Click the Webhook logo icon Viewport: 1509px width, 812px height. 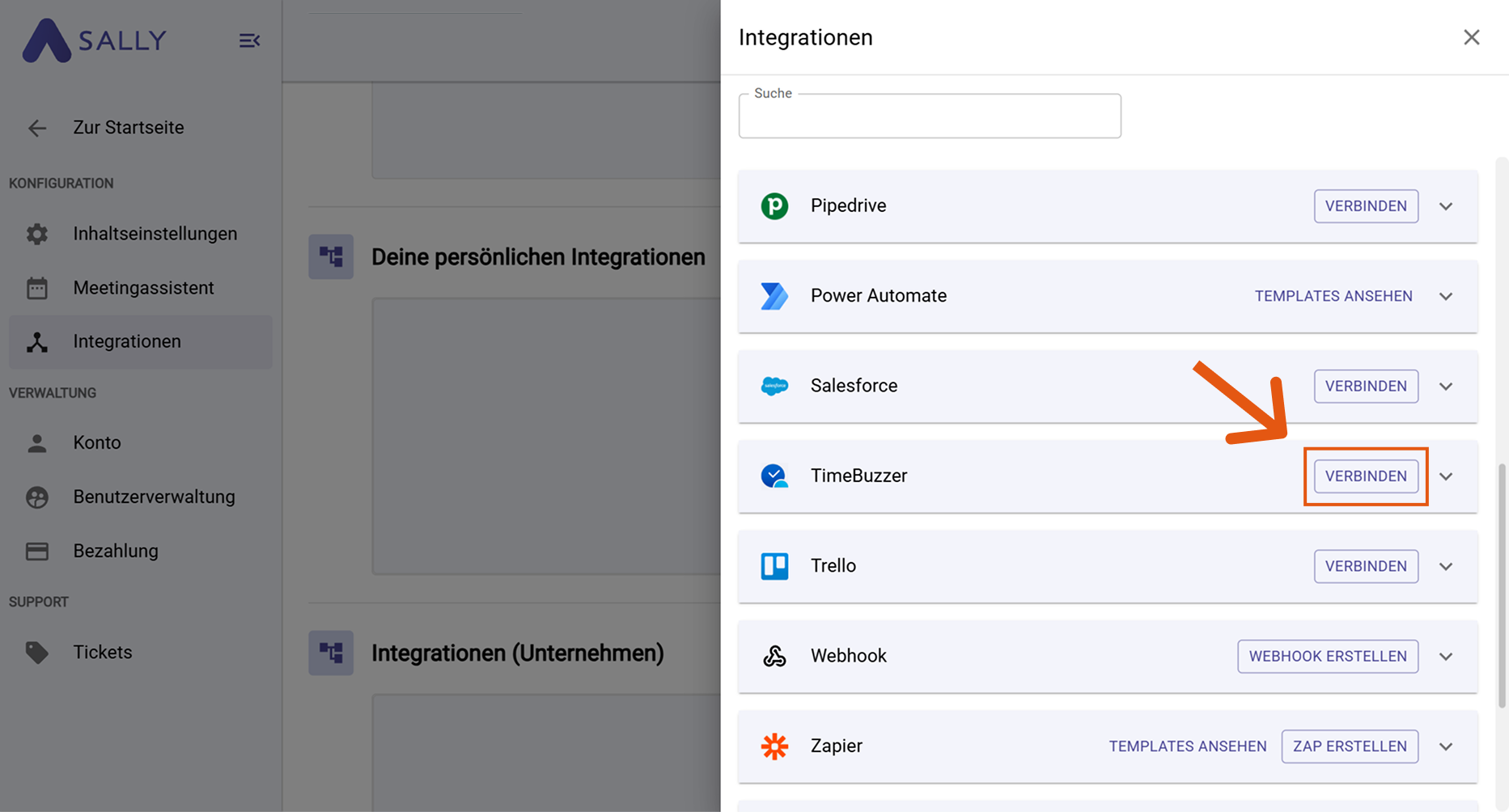(774, 656)
